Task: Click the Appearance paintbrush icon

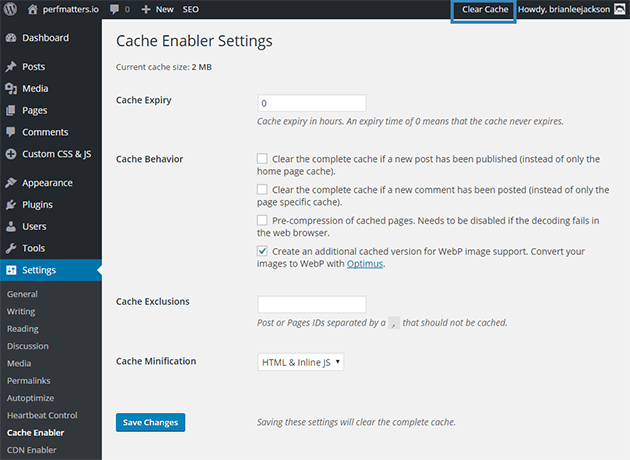Action: (x=11, y=183)
